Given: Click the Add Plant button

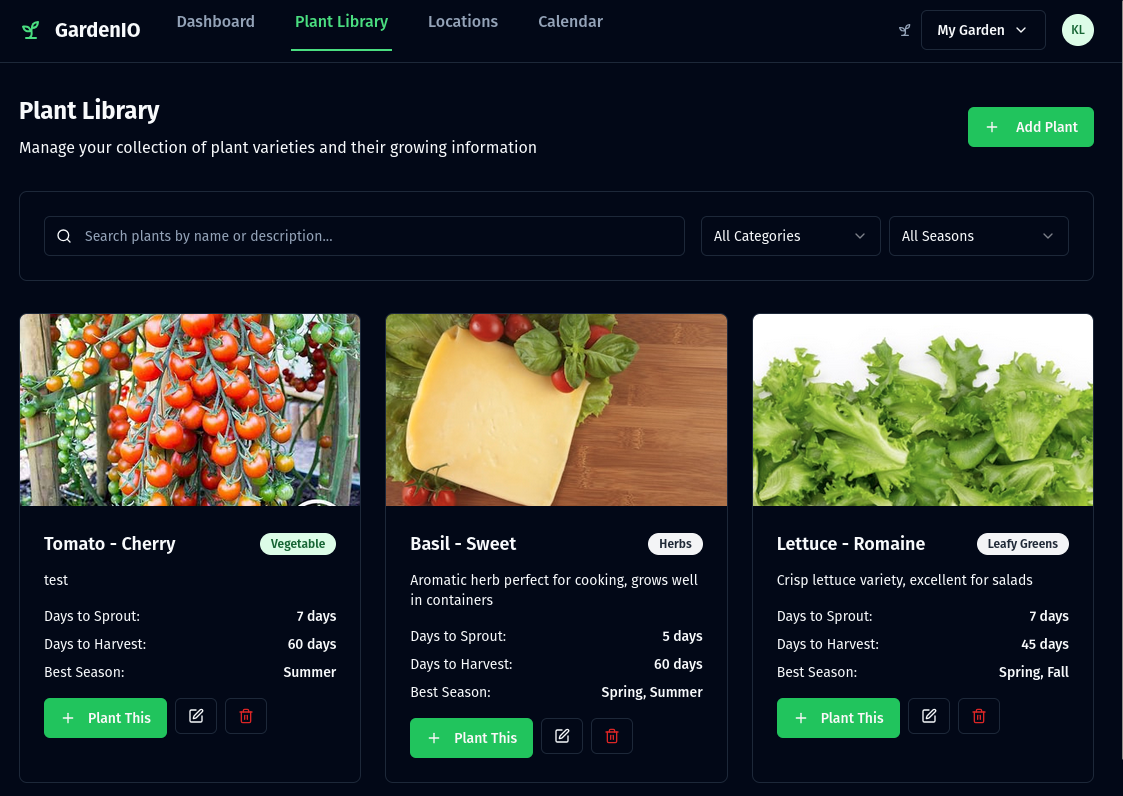Looking at the screenshot, I should pos(1031,127).
